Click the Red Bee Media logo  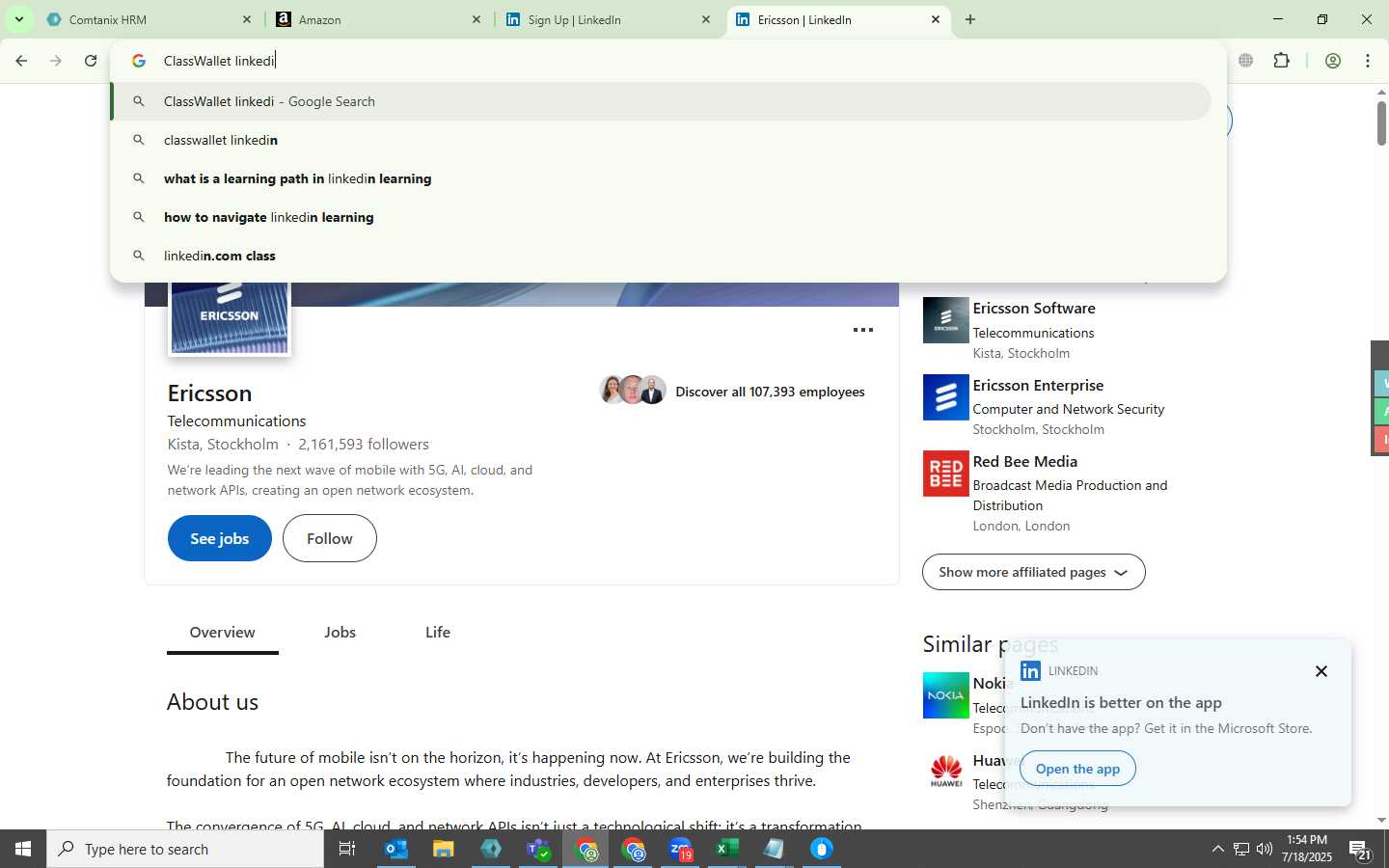pos(946,474)
